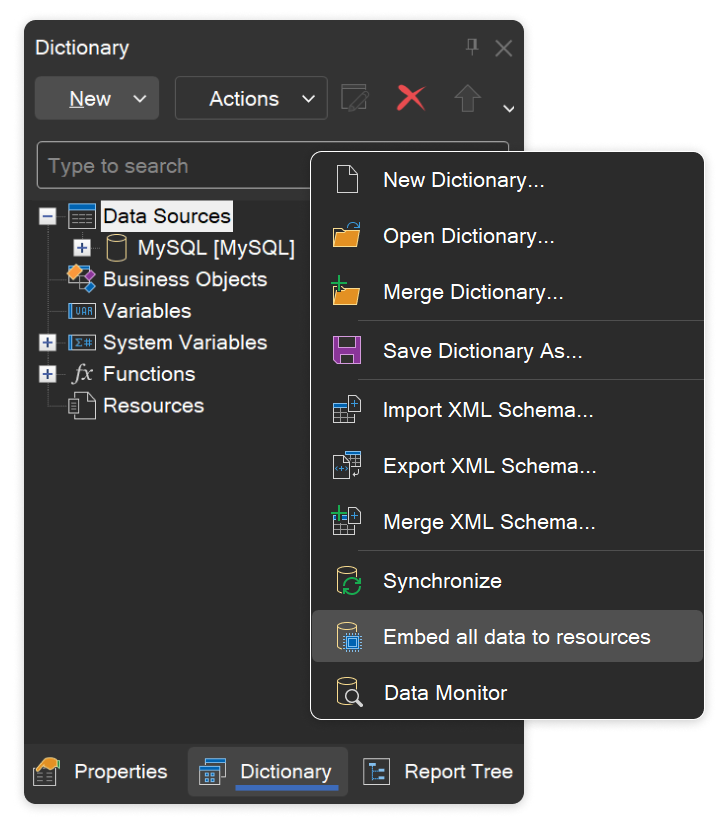Screen dimensions: 728x824
Task: Click the Embed data chip icon
Action: pyautogui.click(x=349, y=636)
